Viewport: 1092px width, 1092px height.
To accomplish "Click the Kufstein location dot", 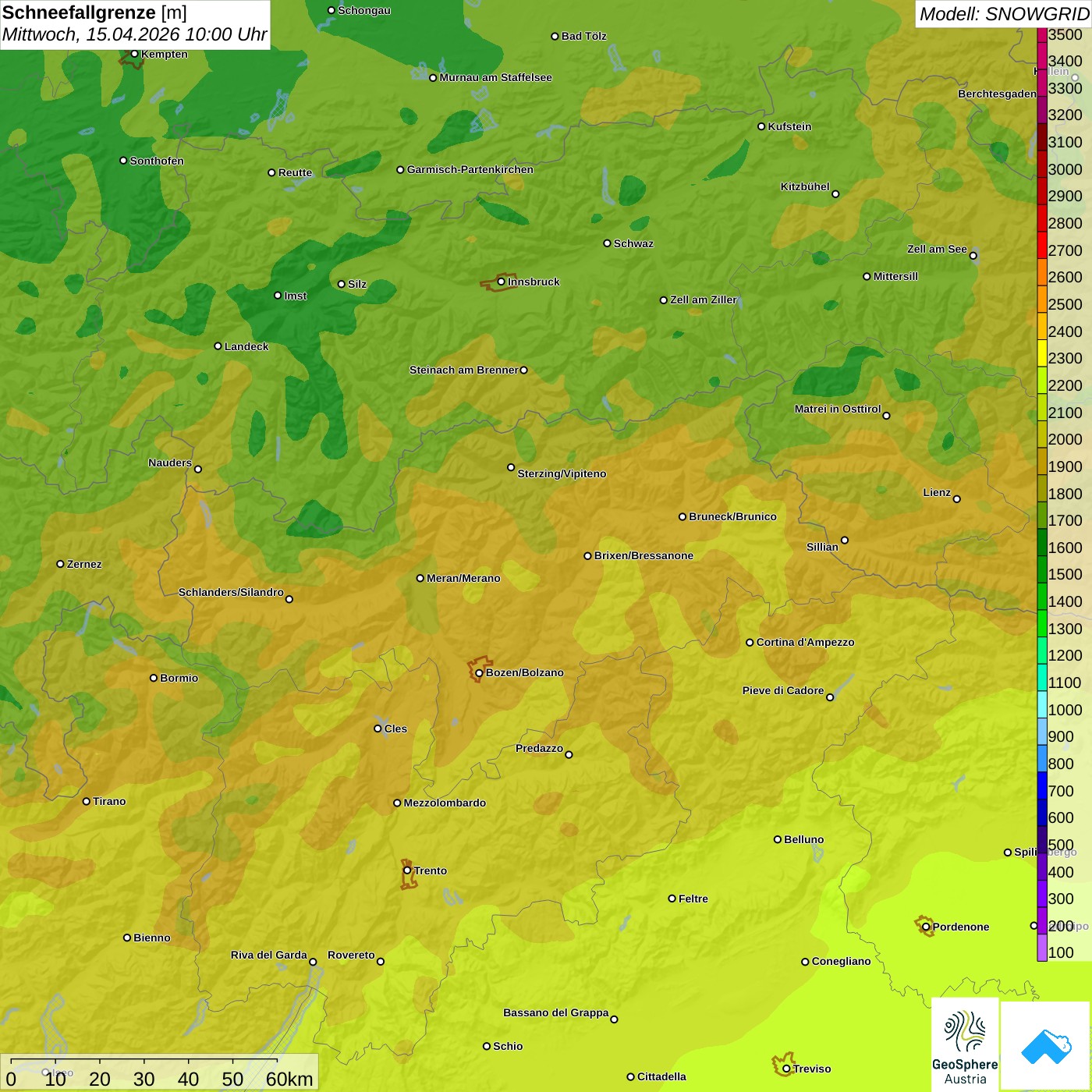I will 761,126.
